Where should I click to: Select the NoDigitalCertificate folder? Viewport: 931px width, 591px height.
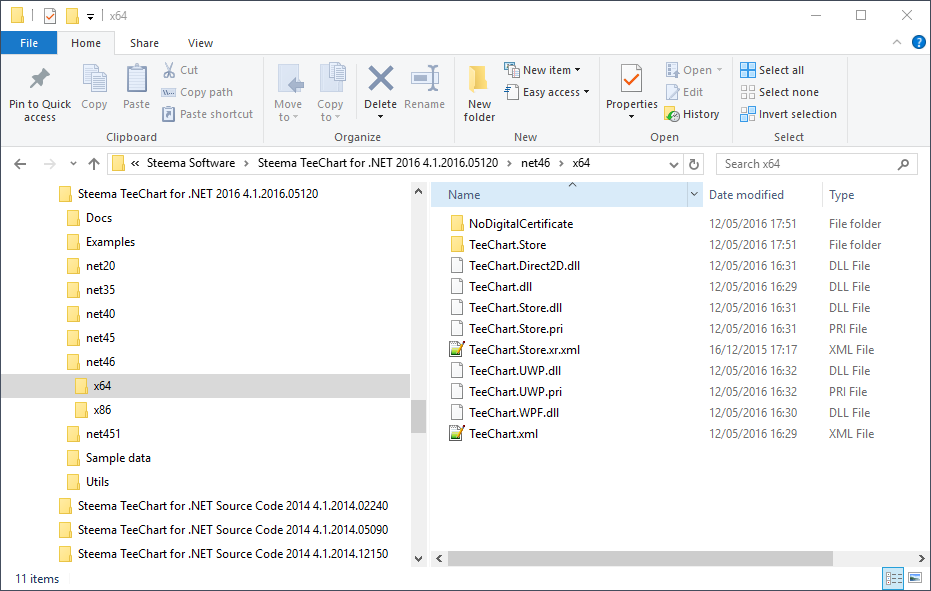(521, 224)
